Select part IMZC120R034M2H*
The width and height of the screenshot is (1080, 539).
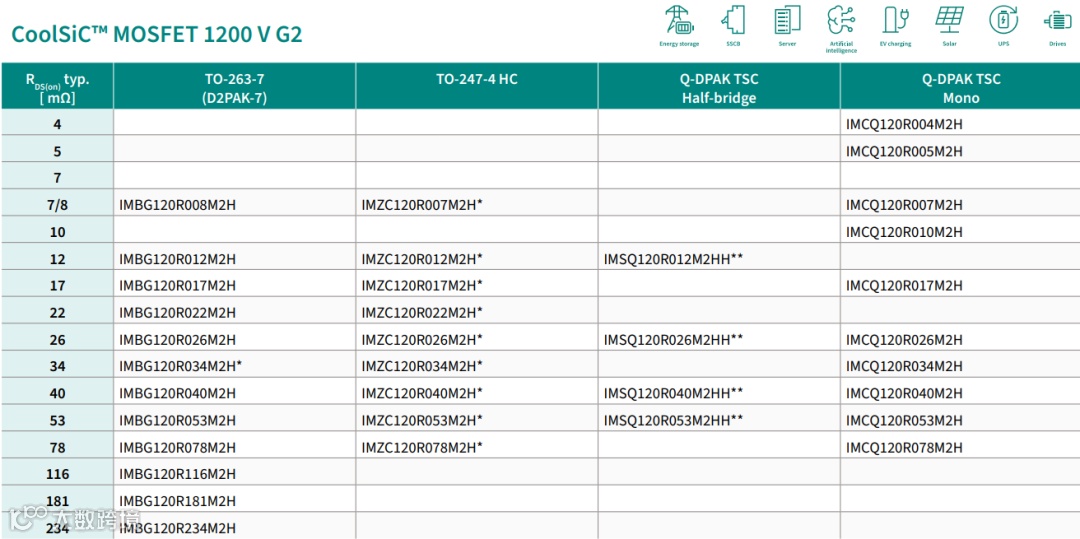(x=422, y=366)
